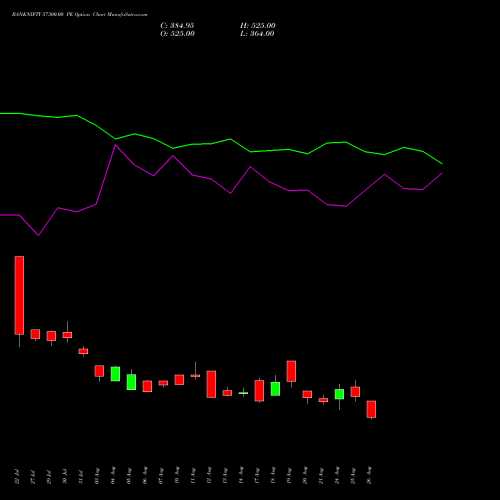
Task: Select the red candle for 19 Aug
Action: [291, 371]
